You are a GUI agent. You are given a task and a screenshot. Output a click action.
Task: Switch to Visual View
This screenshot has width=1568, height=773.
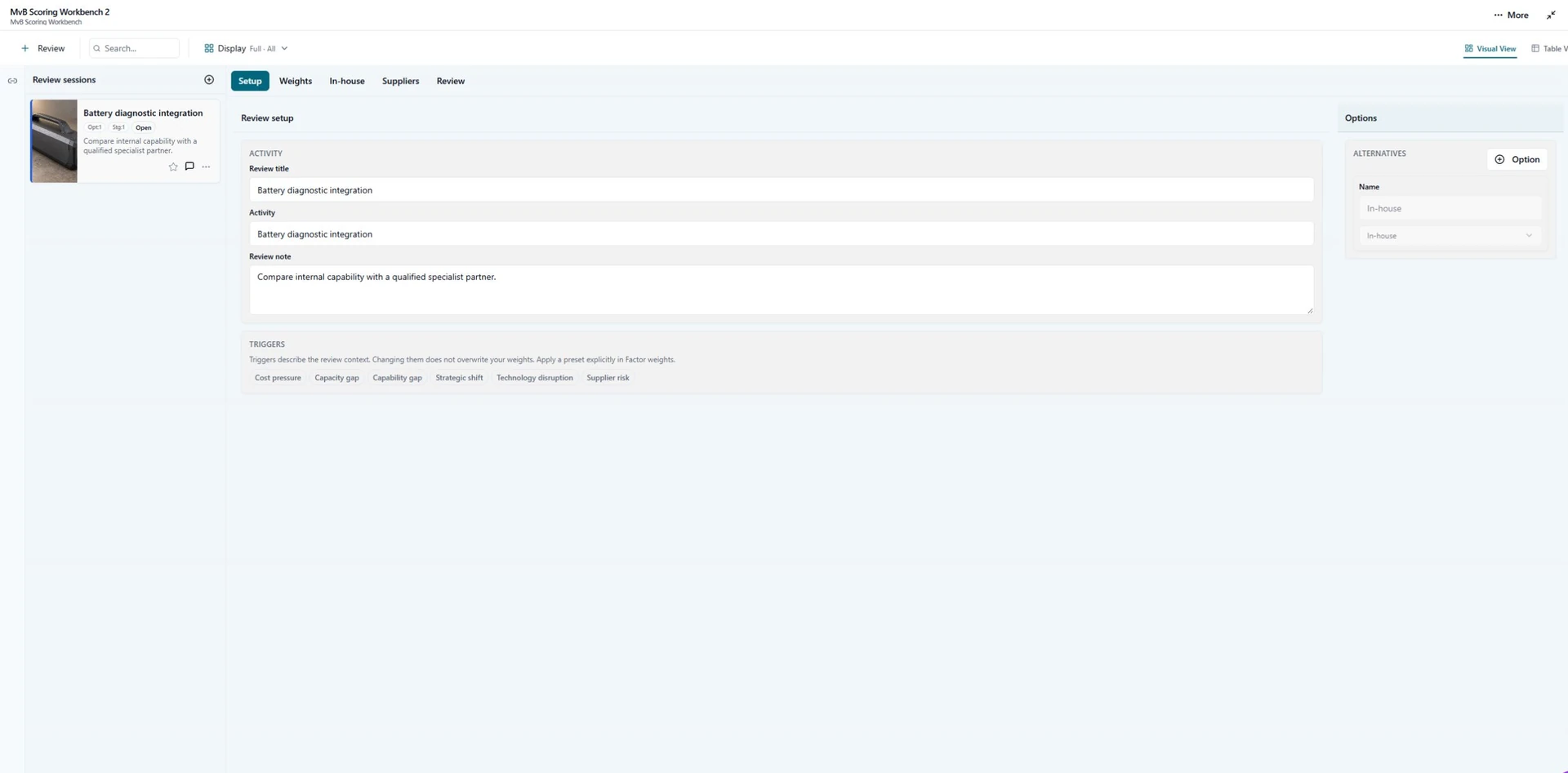point(1490,48)
